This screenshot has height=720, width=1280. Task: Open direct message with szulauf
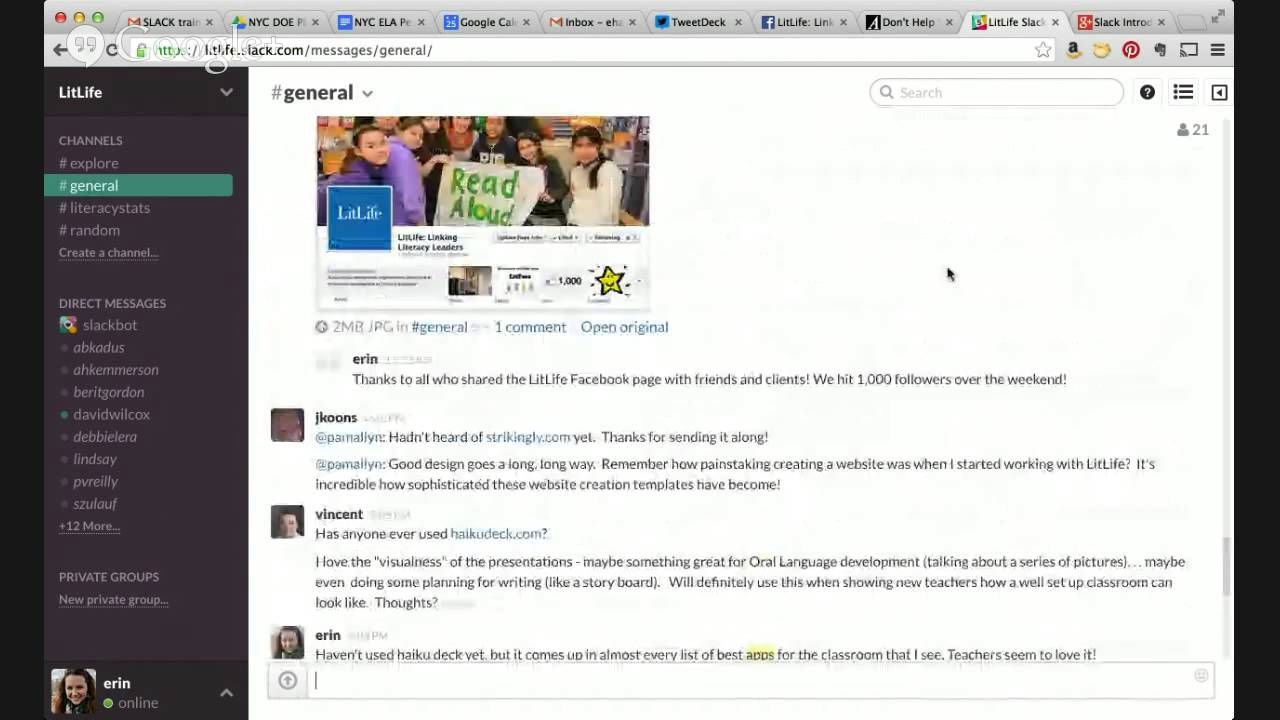click(95, 504)
